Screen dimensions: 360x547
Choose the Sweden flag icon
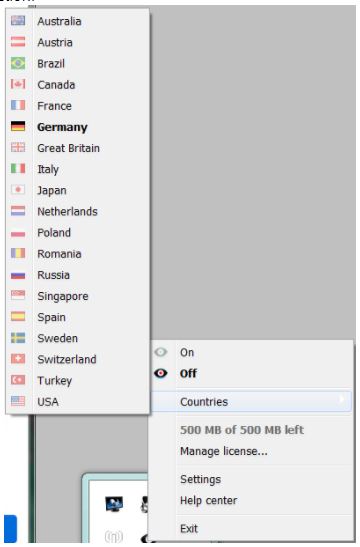tap(18, 338)
